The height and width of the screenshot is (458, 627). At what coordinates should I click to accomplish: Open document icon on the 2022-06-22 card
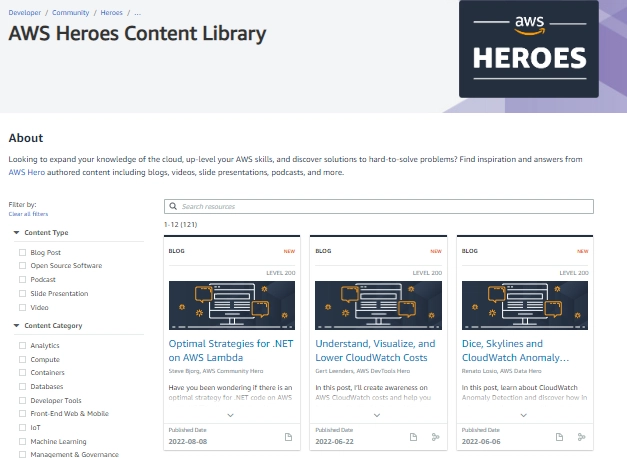pos(413,437)
